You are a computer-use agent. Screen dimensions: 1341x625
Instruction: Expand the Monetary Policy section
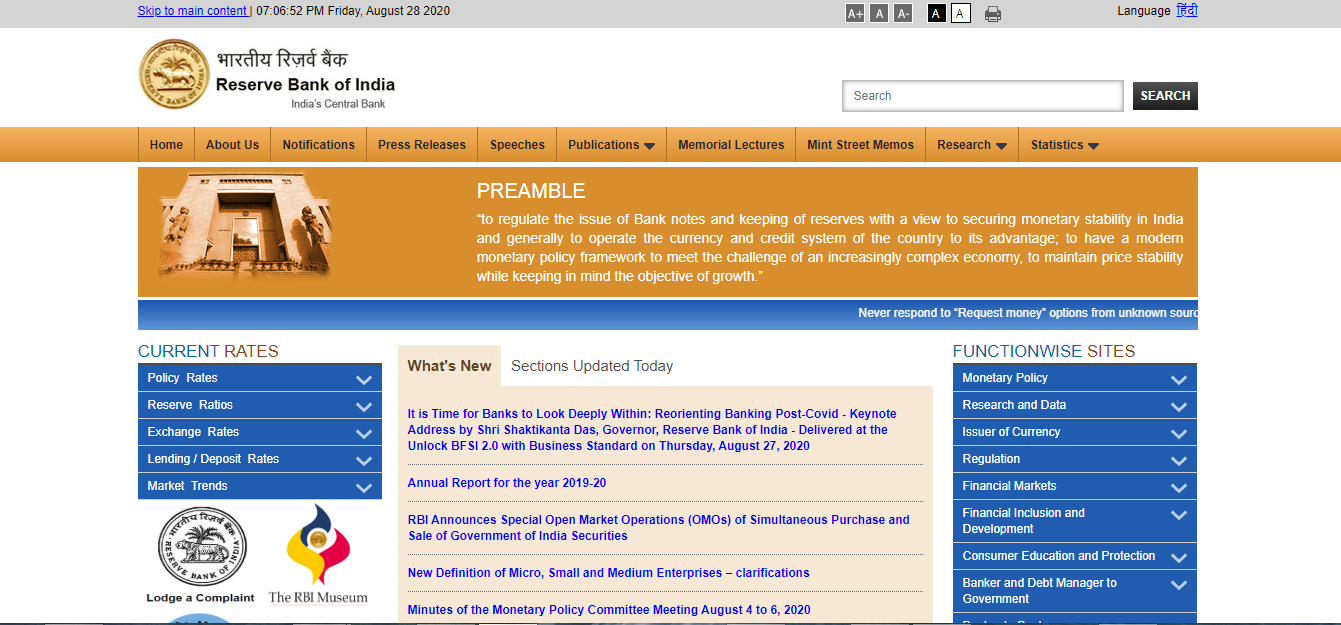[1075, 378]
